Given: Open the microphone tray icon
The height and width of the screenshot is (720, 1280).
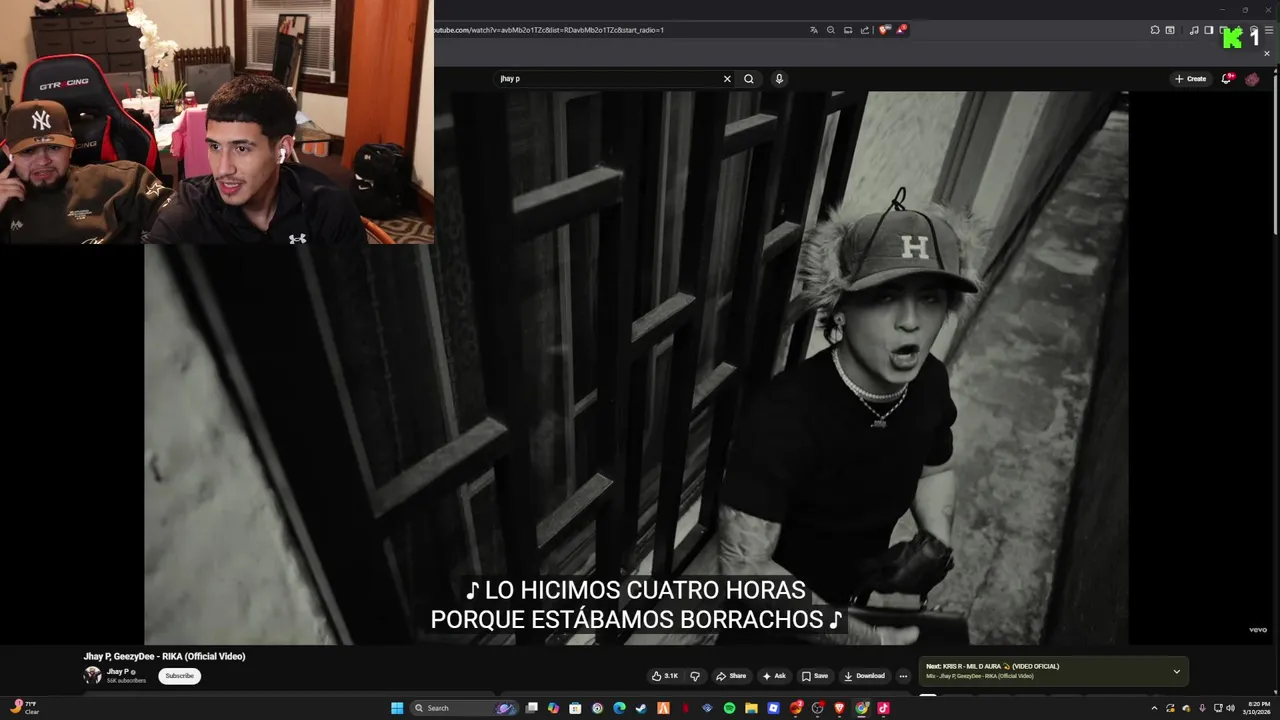Looking at the screenshot, I should click(x=1202, y=708).
